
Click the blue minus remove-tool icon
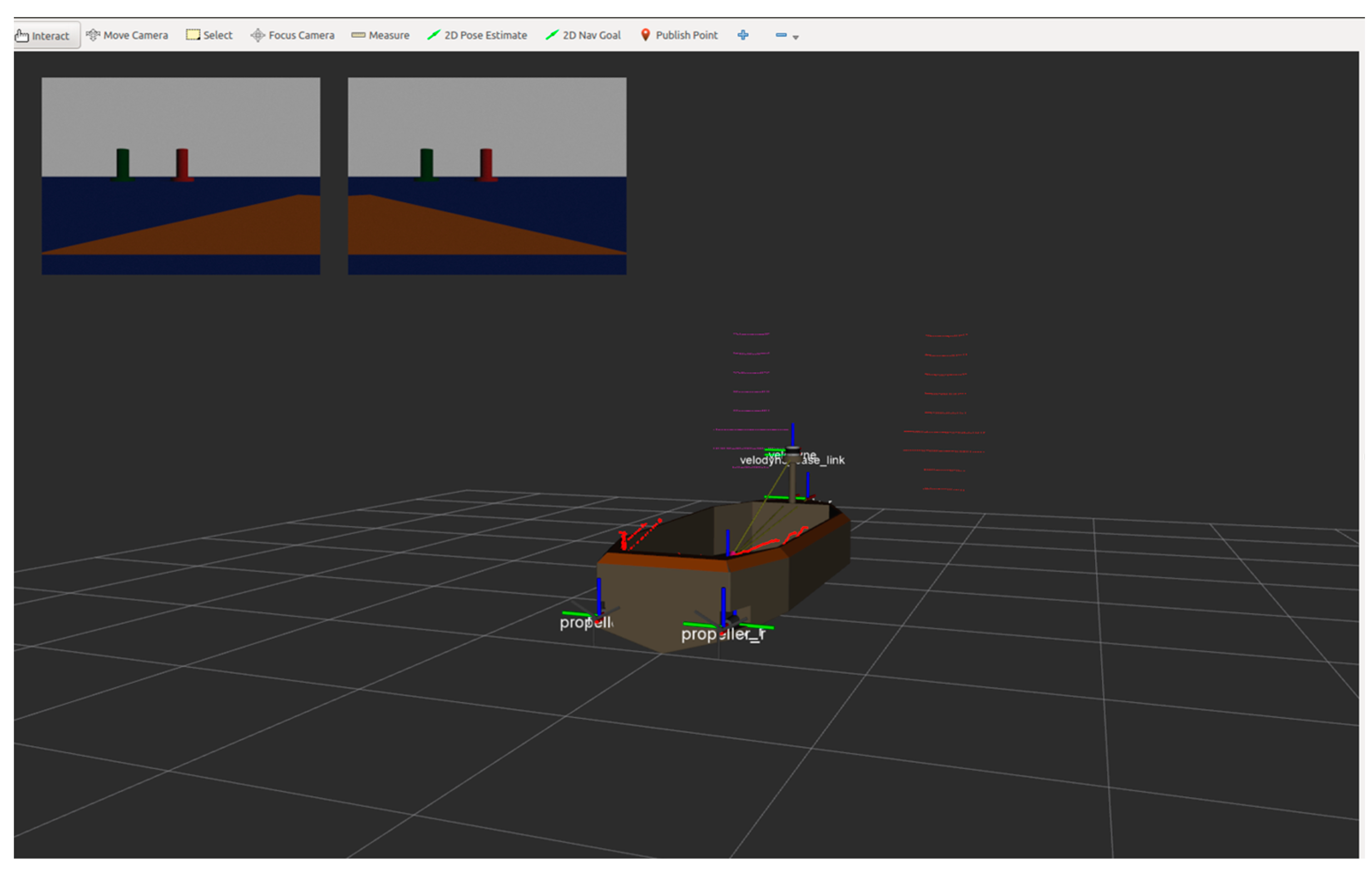point(781,35)
